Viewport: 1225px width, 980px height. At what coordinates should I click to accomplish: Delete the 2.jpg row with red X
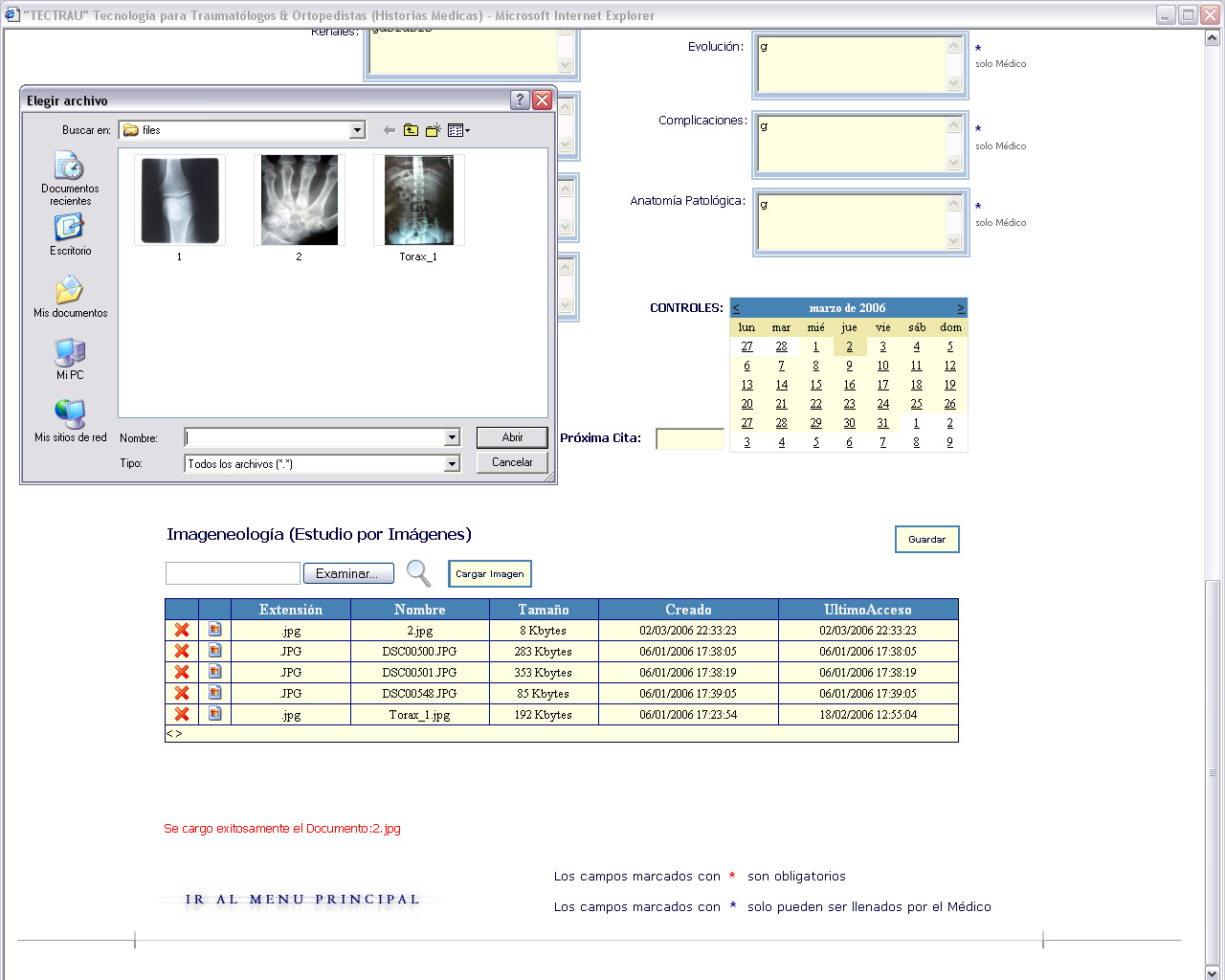coord(181,630)
